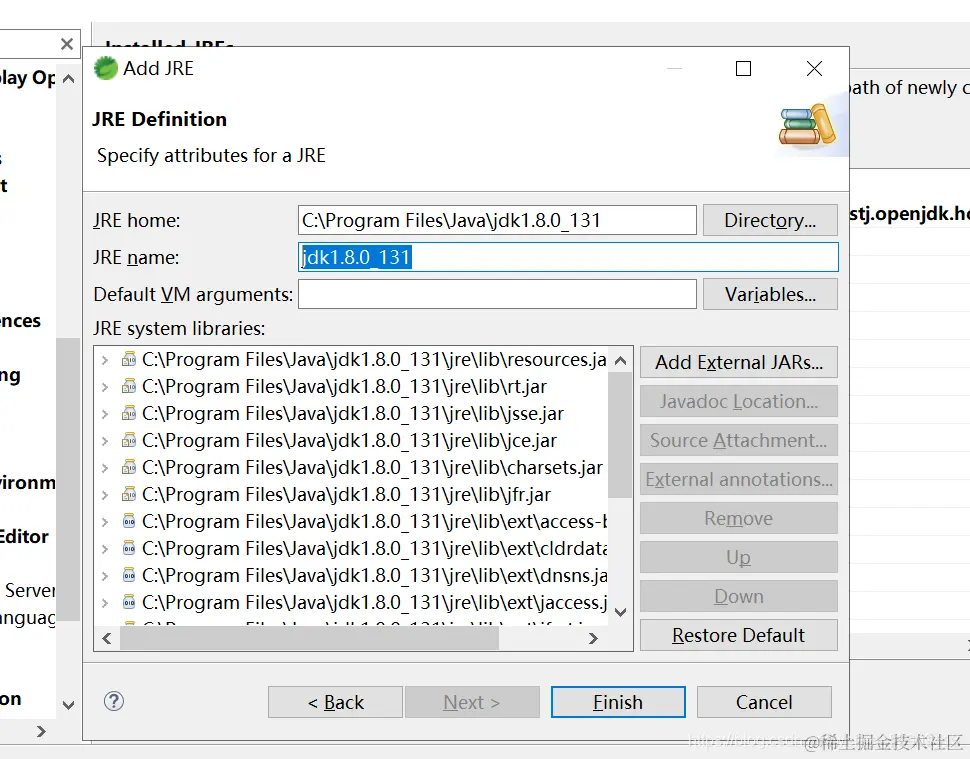This screenshot has height=759, width=970.
Task: Expand the jce.jar library entry
Action: pos(105,441)
